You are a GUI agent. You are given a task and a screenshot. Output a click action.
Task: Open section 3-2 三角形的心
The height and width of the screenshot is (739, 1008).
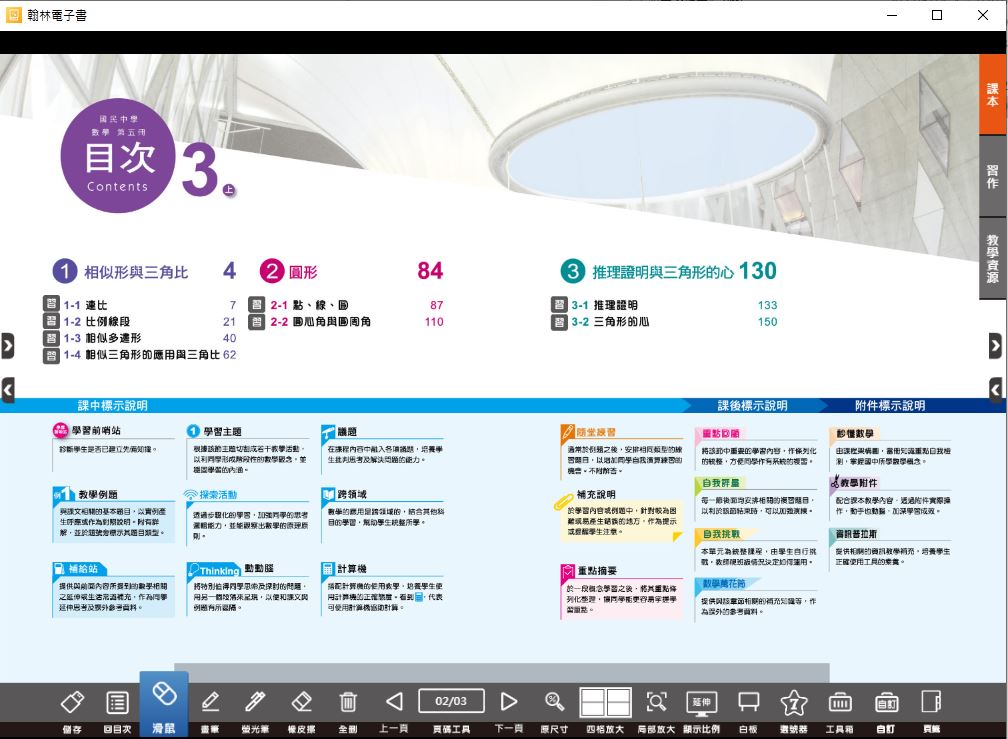click(610, 322)
